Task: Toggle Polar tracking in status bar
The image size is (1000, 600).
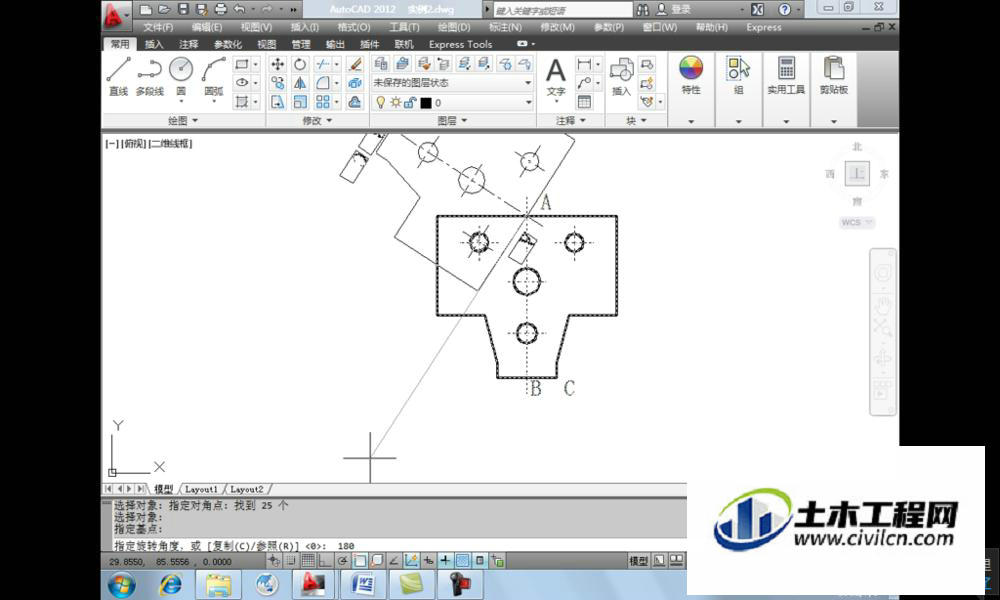Action: (x=342, y=561)
